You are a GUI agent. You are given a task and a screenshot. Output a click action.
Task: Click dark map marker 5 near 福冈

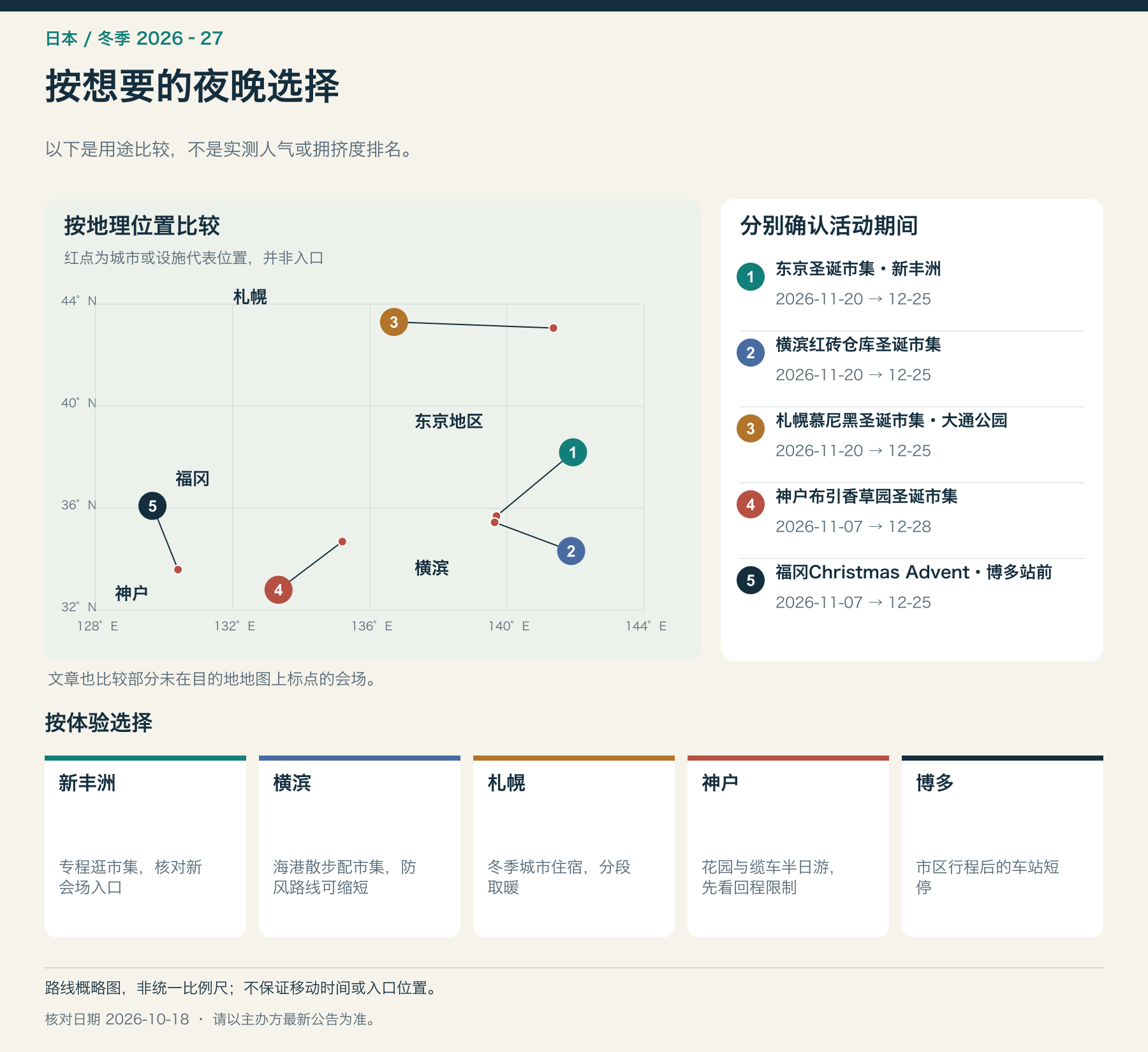(152, 506)
